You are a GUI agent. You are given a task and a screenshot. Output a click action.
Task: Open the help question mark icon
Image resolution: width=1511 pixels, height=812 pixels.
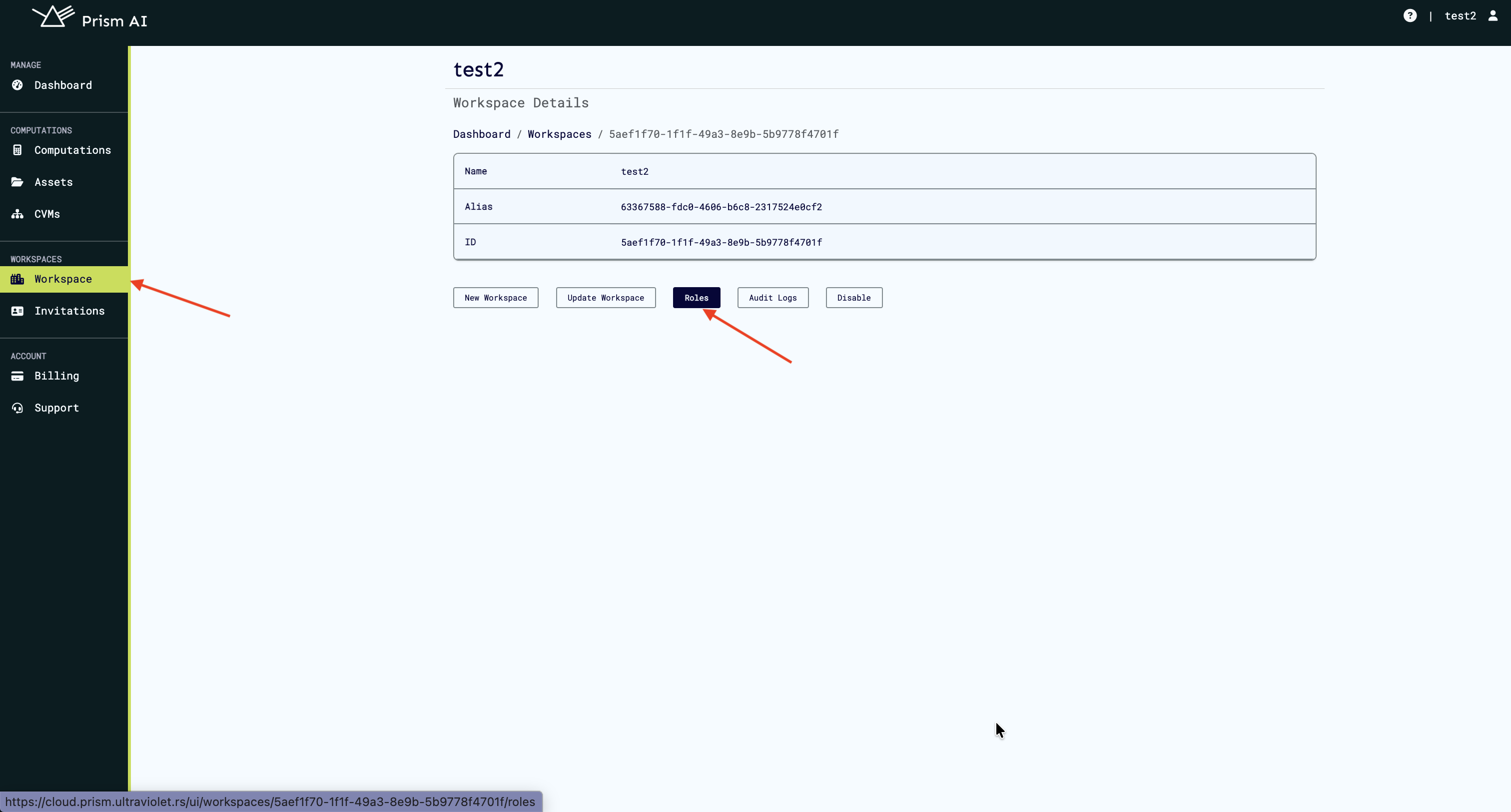click(1410, 16)
